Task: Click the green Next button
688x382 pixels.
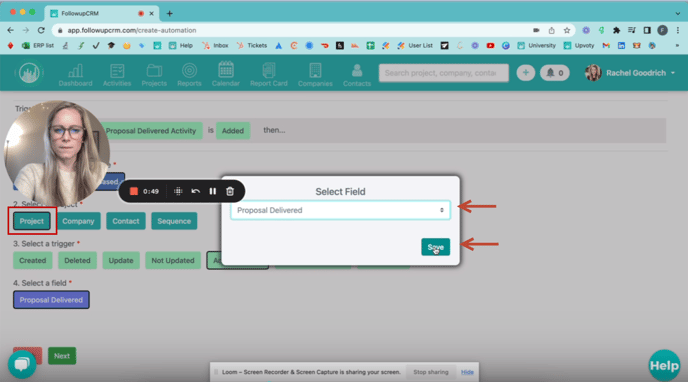Action: point(62,356)
